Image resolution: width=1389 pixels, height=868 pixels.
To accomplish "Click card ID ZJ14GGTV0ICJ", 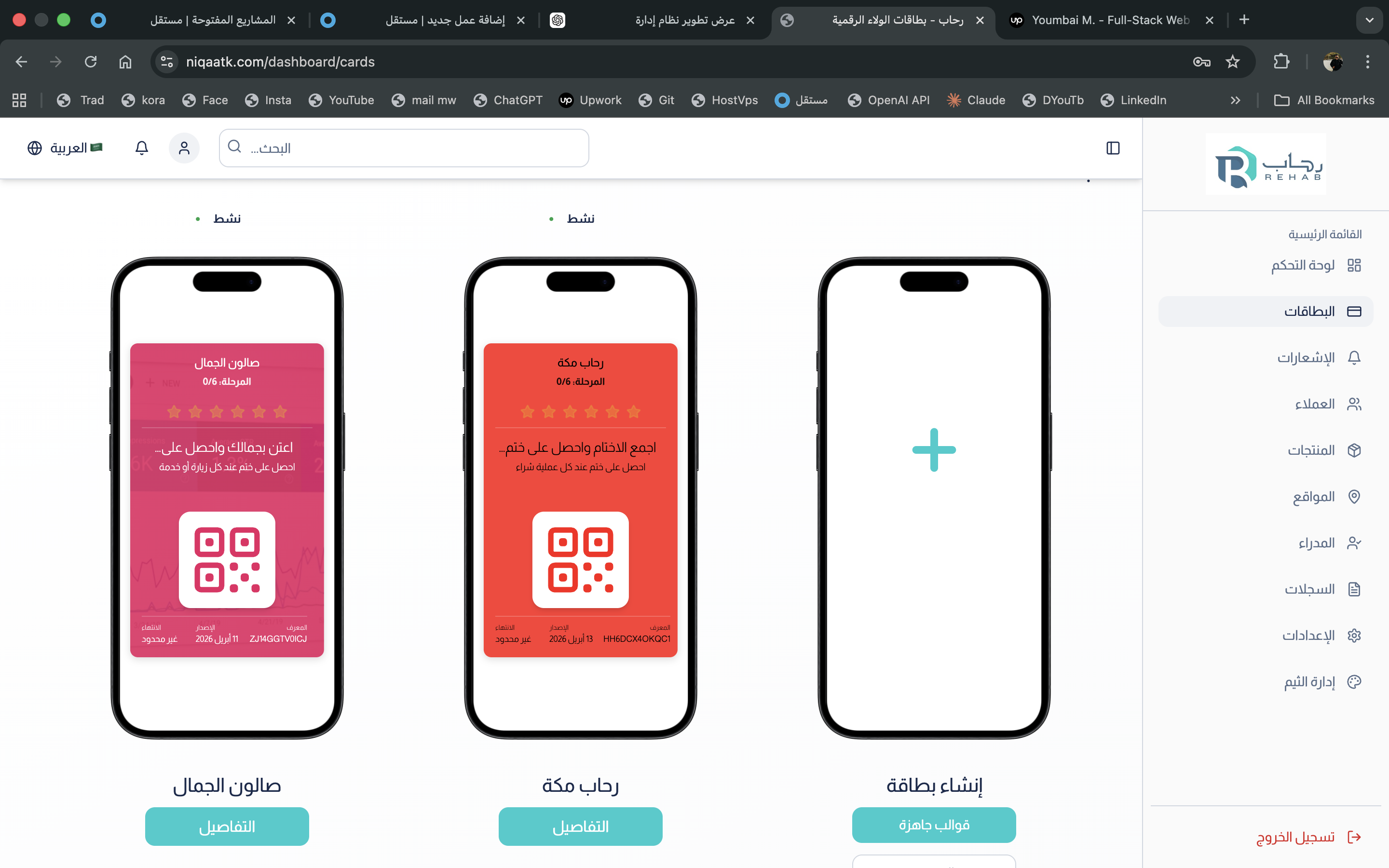I will point(278,639).
